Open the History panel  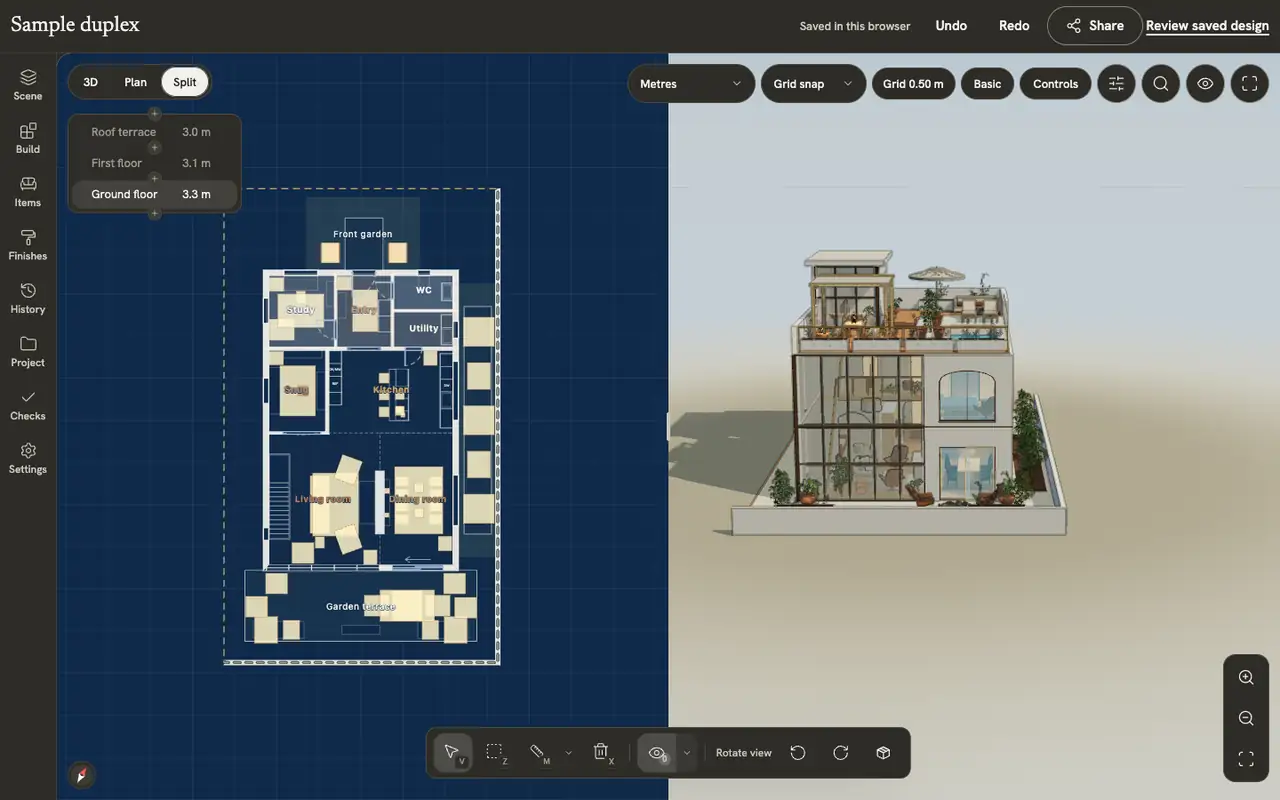pyautogui.click(x=28, y=298)
